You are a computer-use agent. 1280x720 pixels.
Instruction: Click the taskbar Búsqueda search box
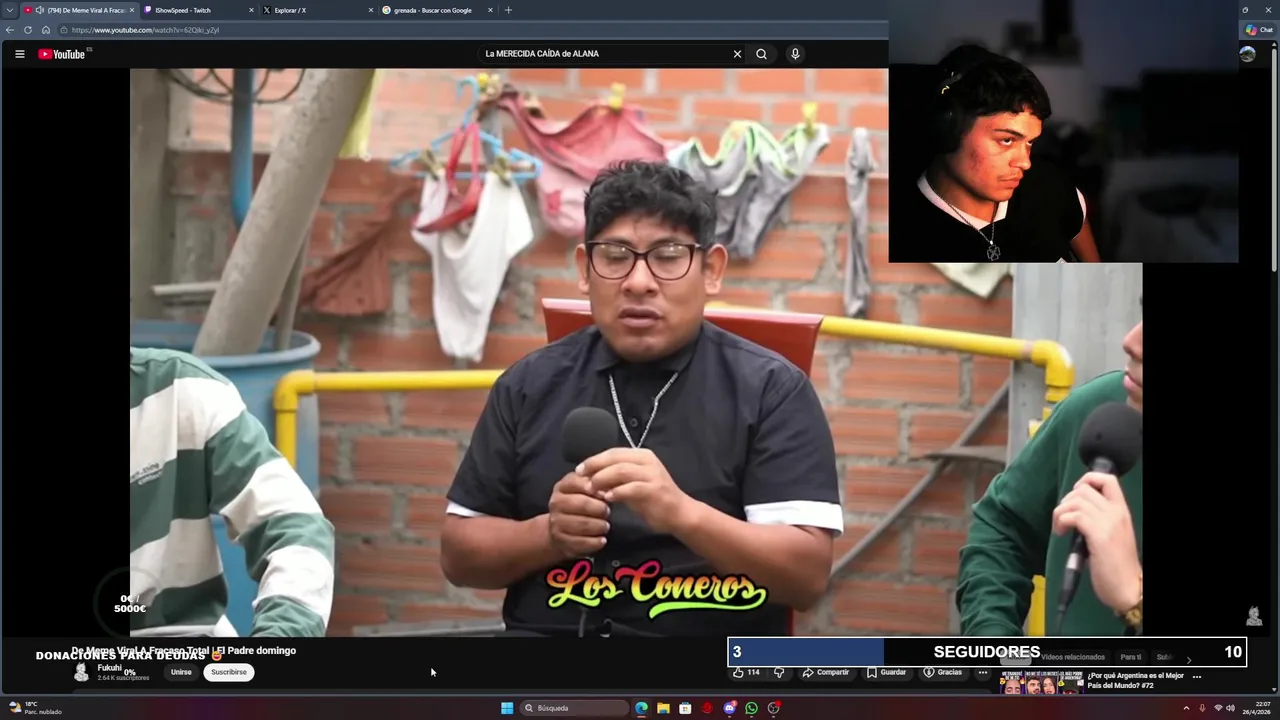(575, 708)
